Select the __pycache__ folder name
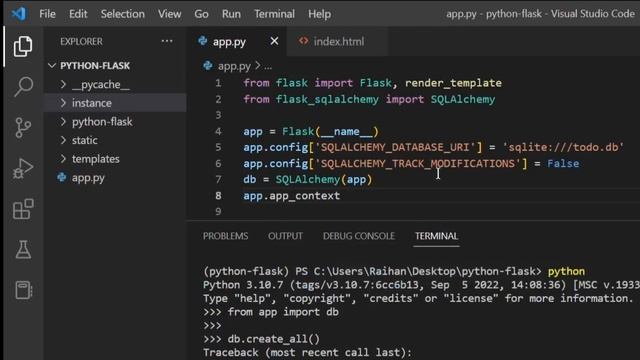This screenshot has height=360, width=640. [x=101, y=84]
